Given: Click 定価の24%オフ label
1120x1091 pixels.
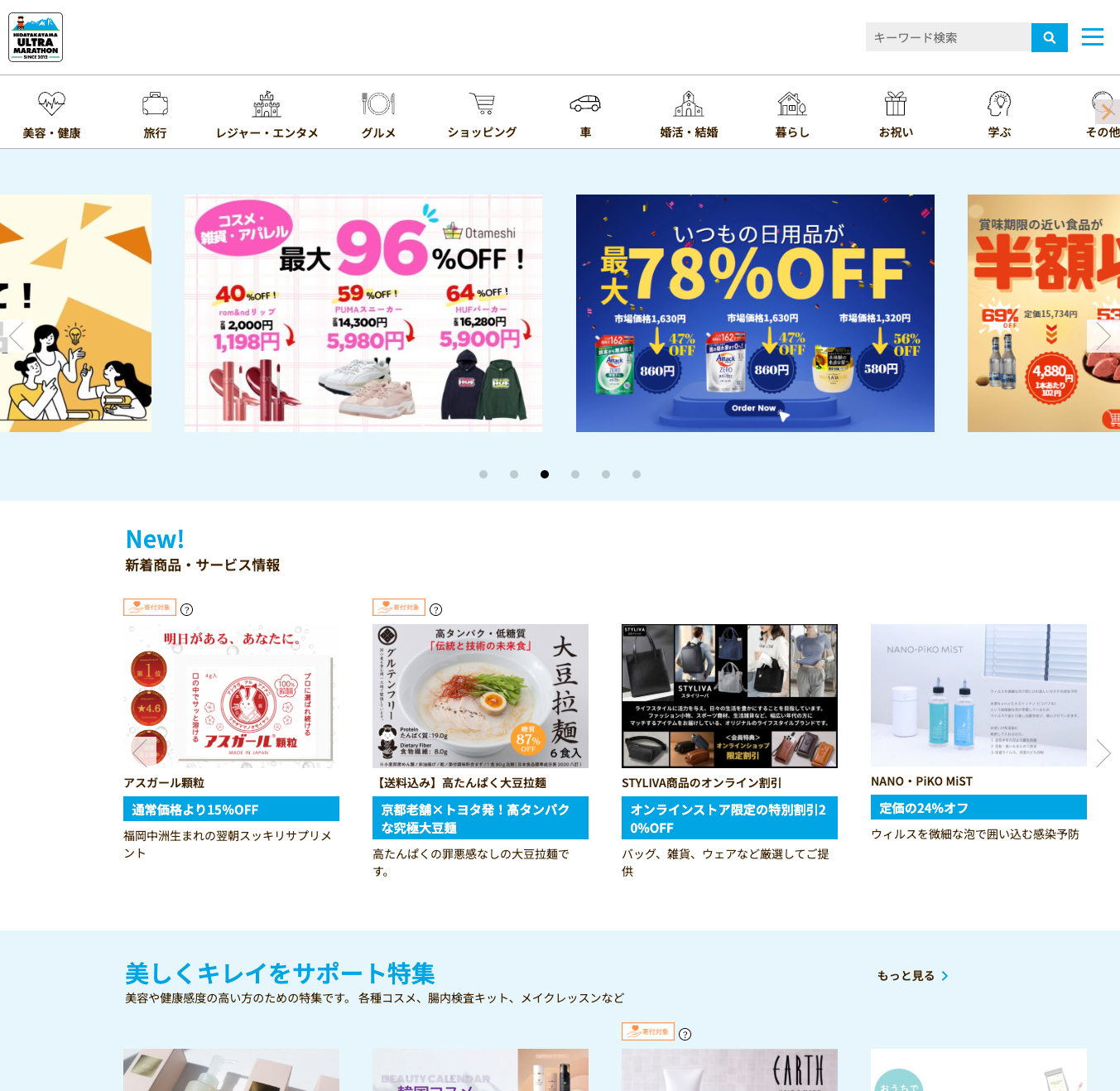Looking at the screenshot, I should (x=978, y=807).
